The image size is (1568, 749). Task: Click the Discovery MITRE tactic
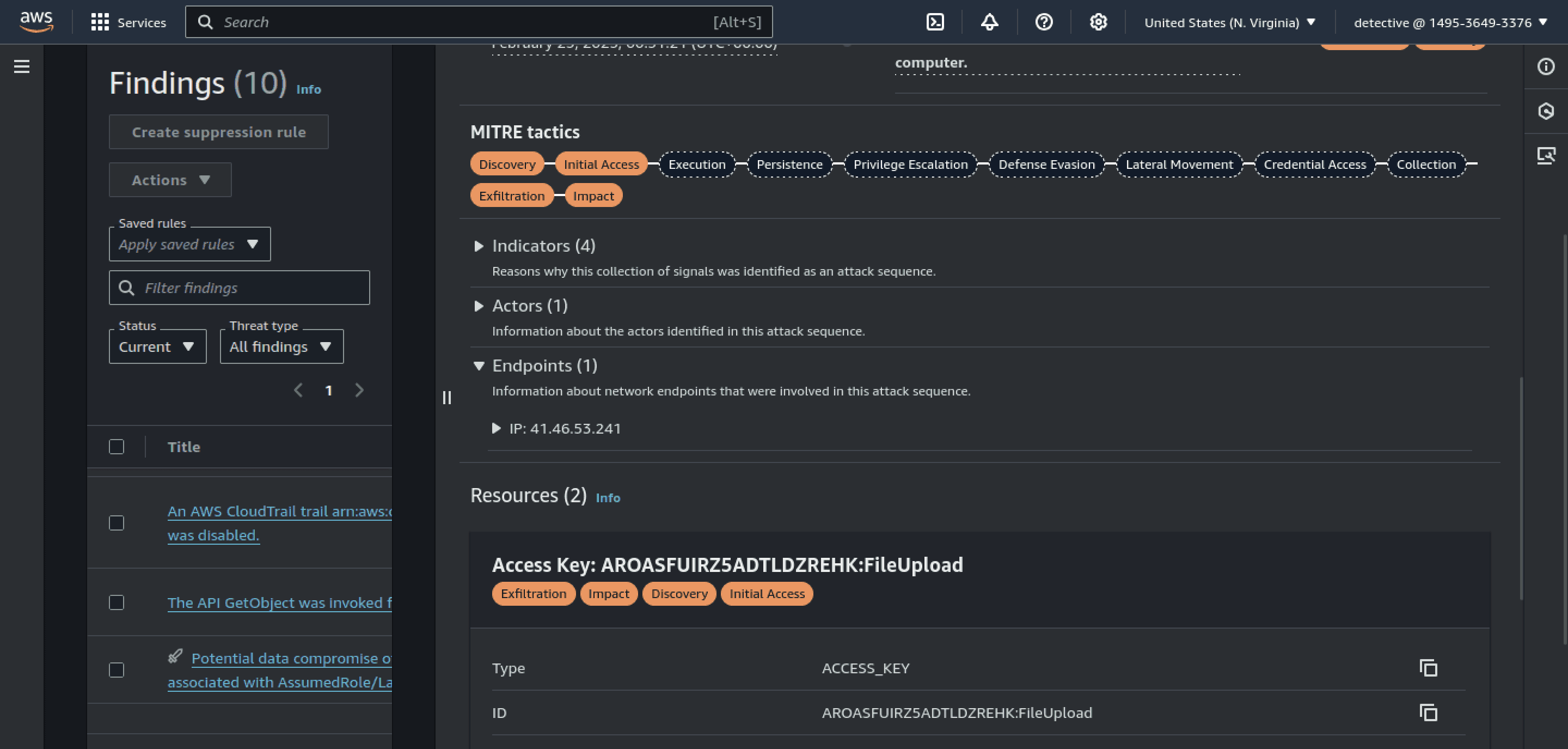(x=507, y=165)
